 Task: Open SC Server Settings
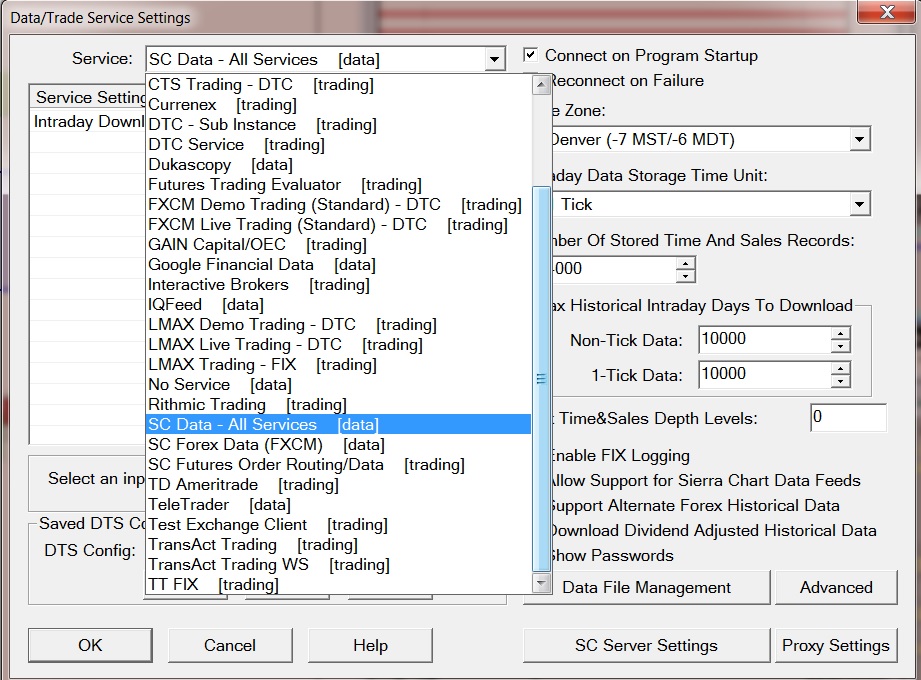[x=646, y=645]
